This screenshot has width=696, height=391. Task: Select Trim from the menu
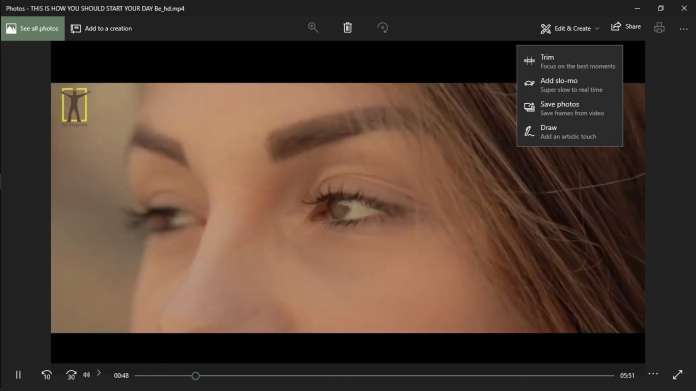click(570, 61)
